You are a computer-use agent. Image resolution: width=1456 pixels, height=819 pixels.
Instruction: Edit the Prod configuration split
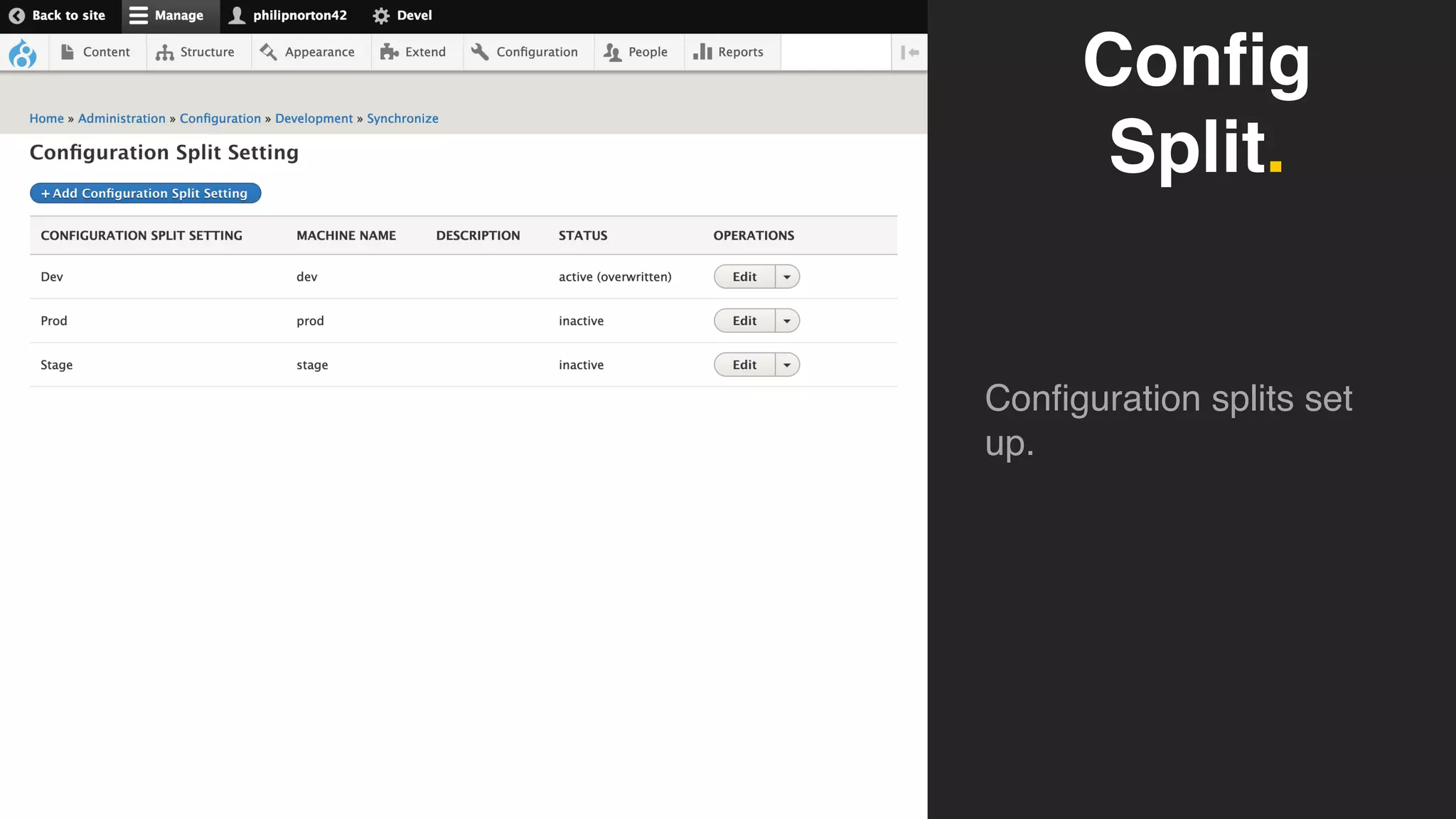coord(744,321)
